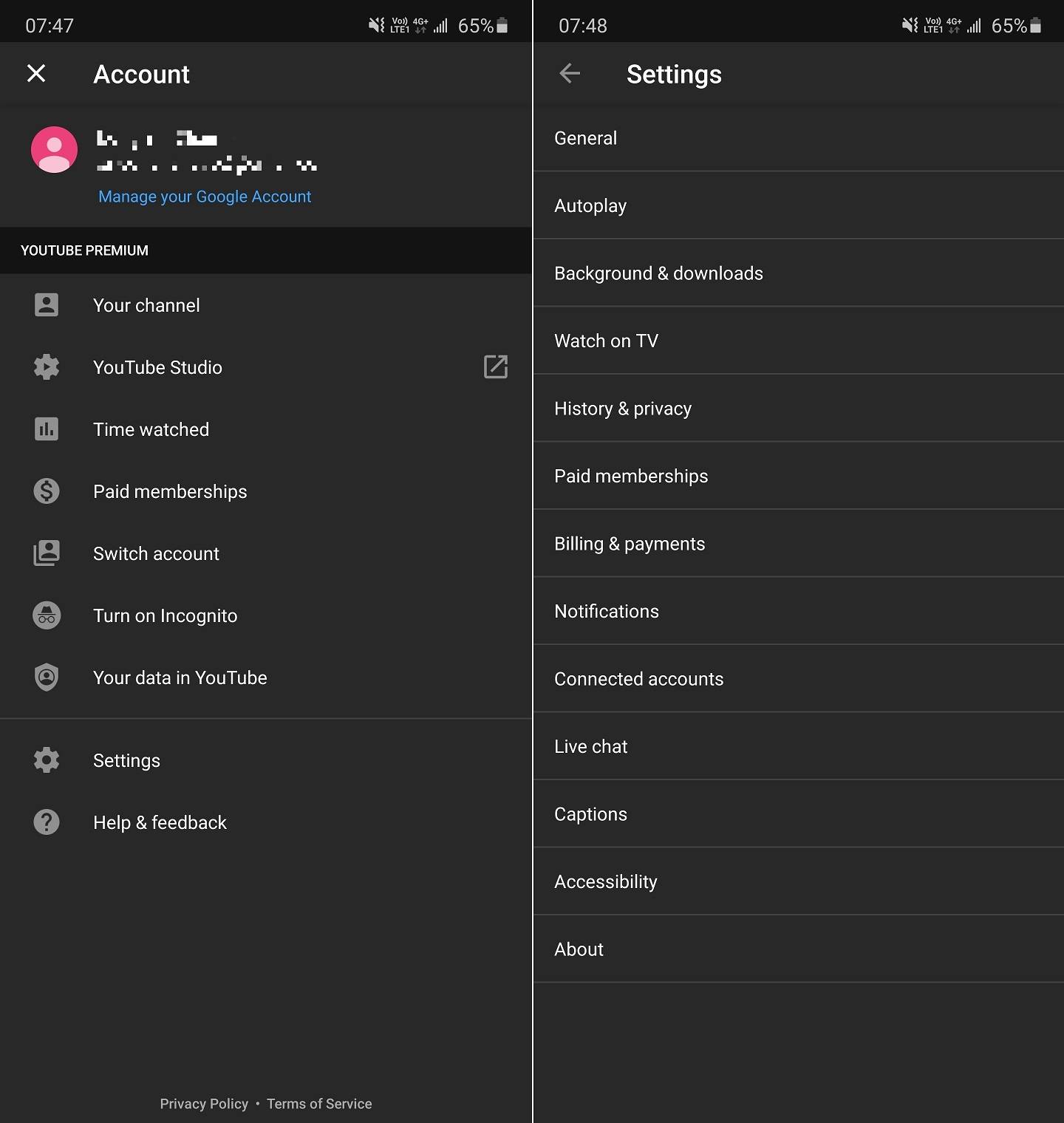
Task: Open Billing & payments settings
Action: click(x=799, y=544)
